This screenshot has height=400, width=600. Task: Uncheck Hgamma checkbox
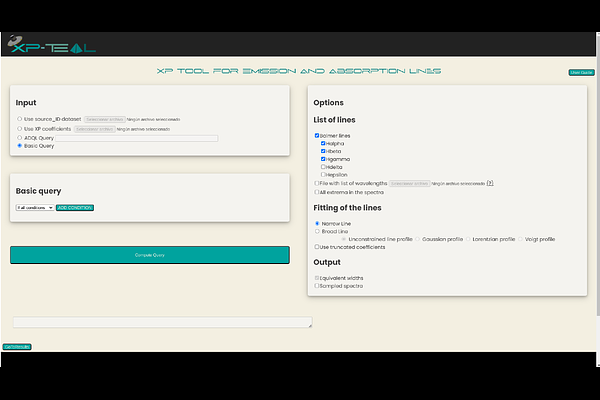pos(323,159)
